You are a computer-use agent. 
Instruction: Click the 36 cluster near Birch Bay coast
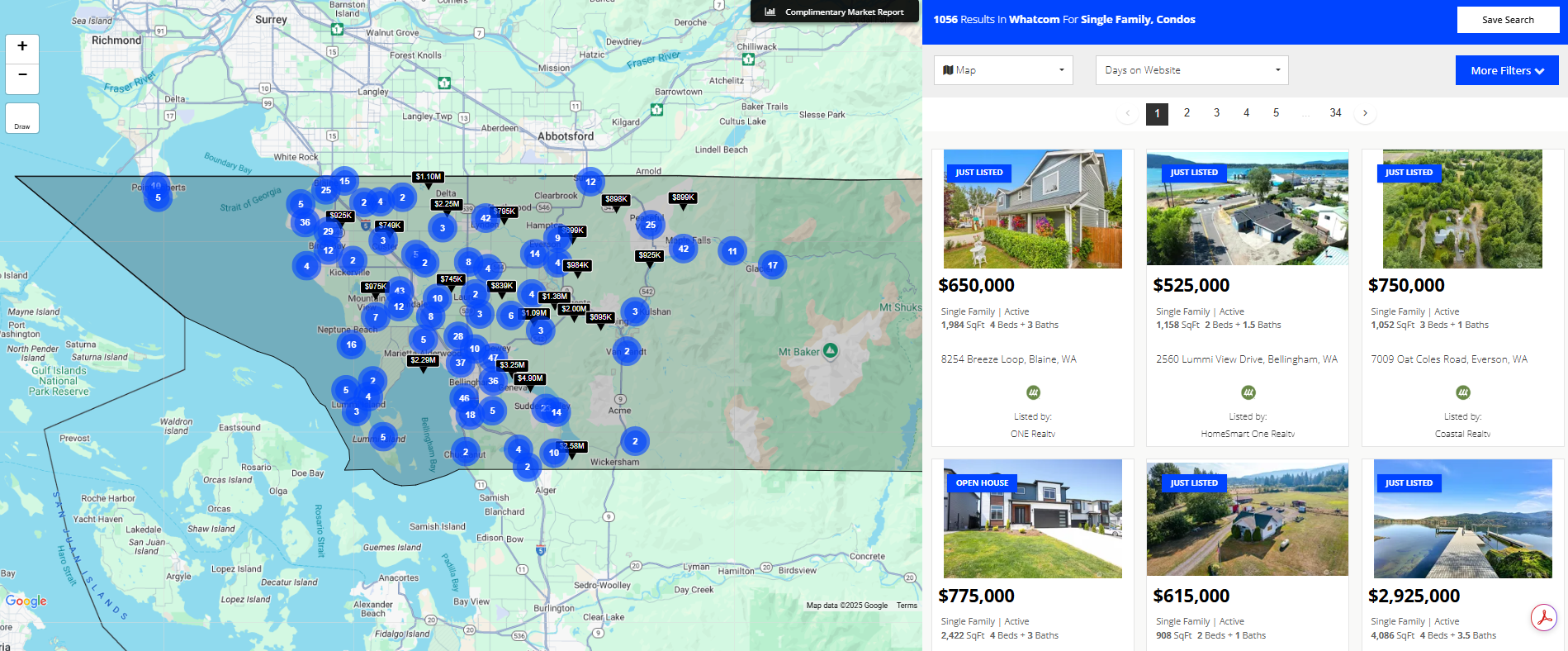tap(305, 222)
